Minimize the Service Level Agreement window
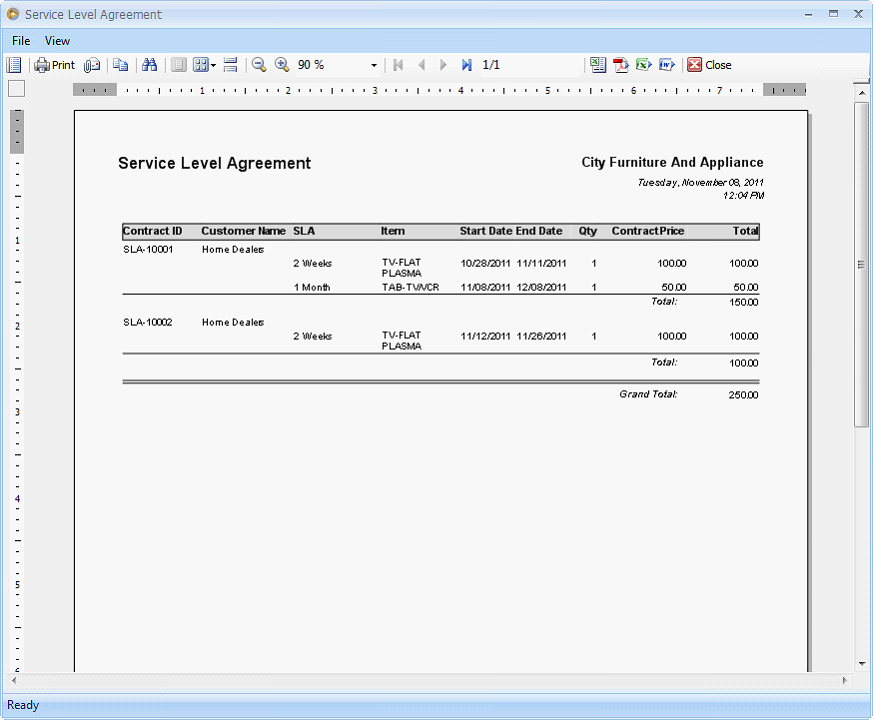The image size is (874, 721). pos(808,14)
